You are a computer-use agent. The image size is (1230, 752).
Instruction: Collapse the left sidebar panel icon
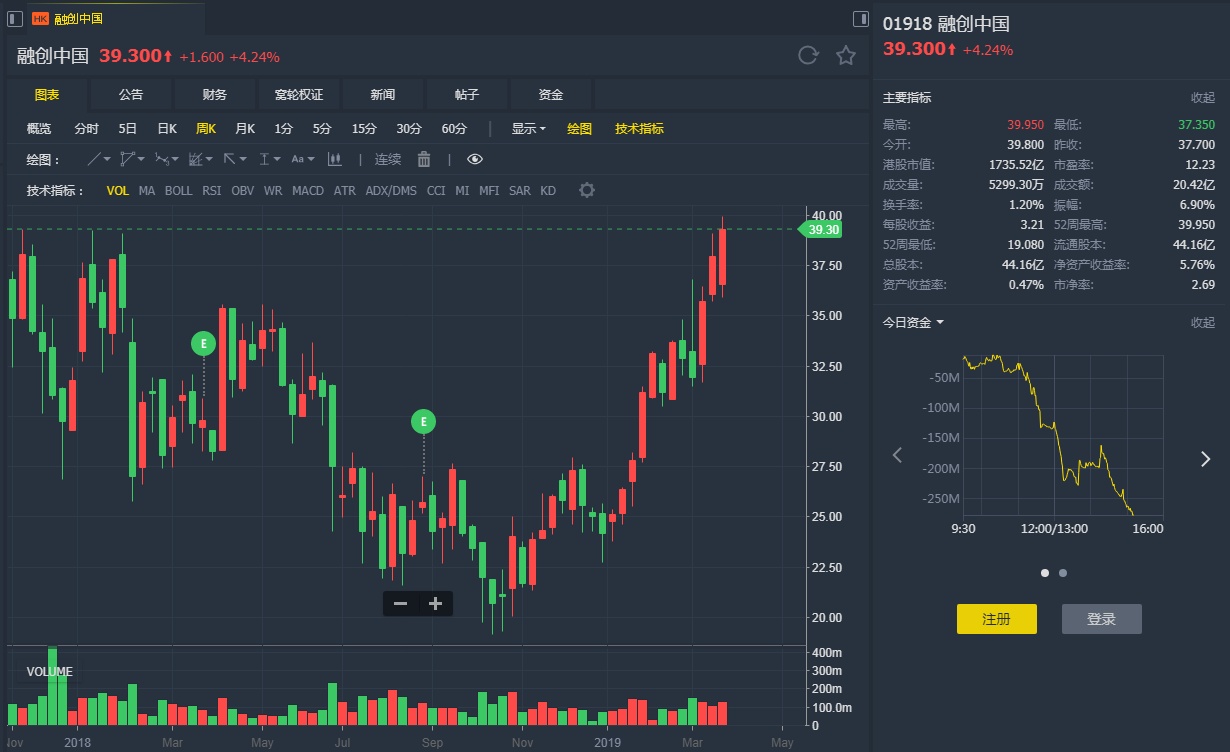coord(15,18)
